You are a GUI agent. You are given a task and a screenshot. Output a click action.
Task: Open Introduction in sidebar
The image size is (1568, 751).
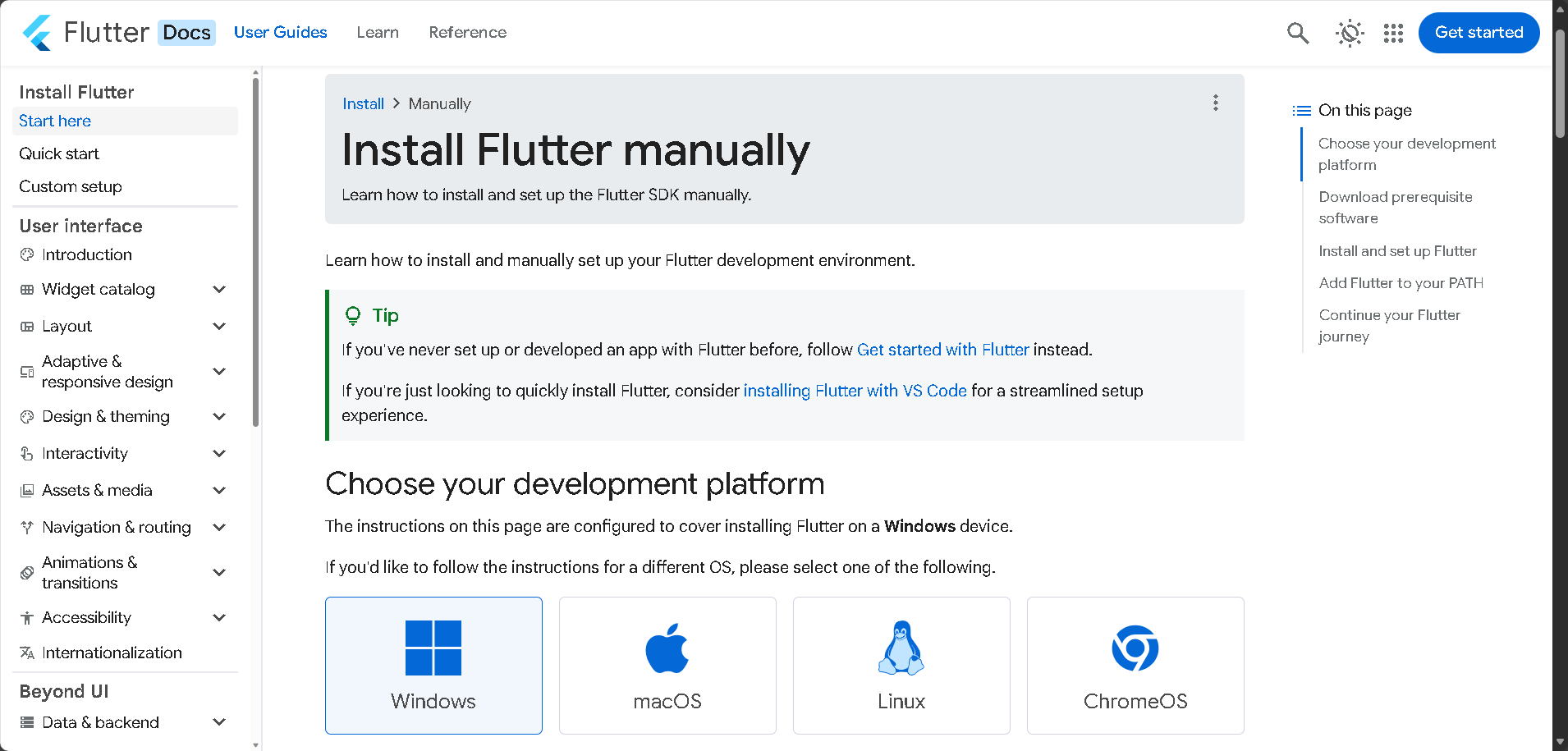click(86, 254)
